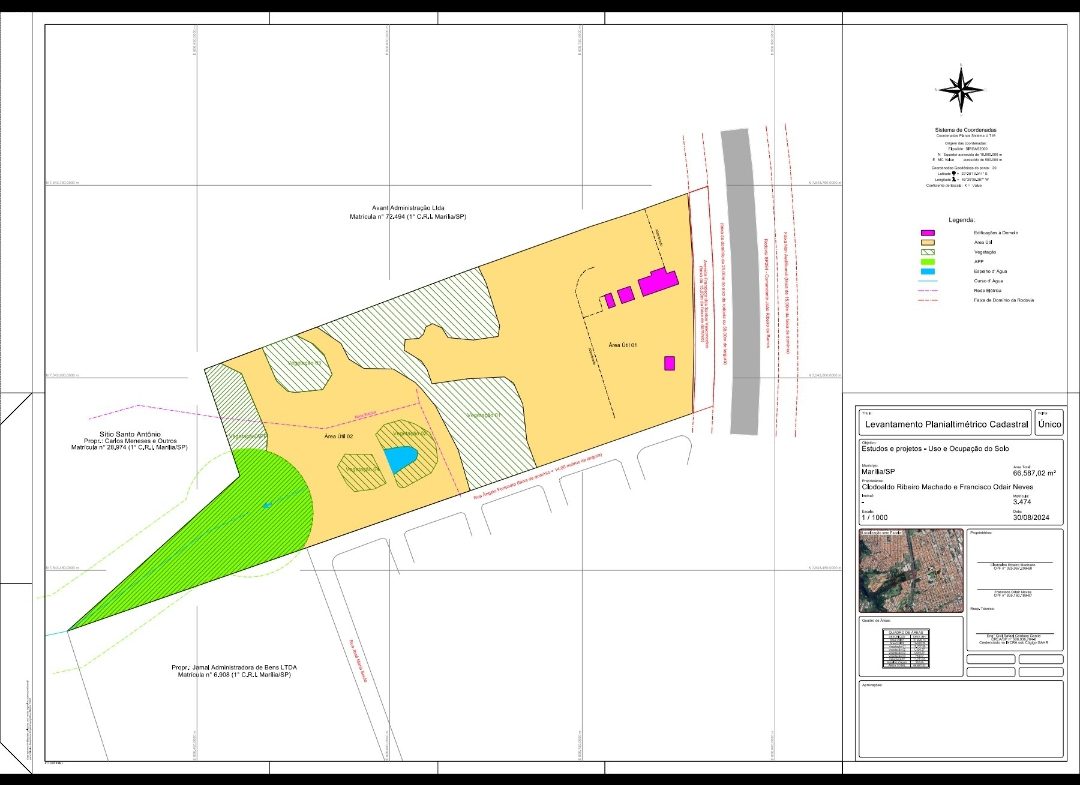The image size is (1080, 785).
Task: Click the small isolated magenta building below the label
Action: [x=669, y=363]
